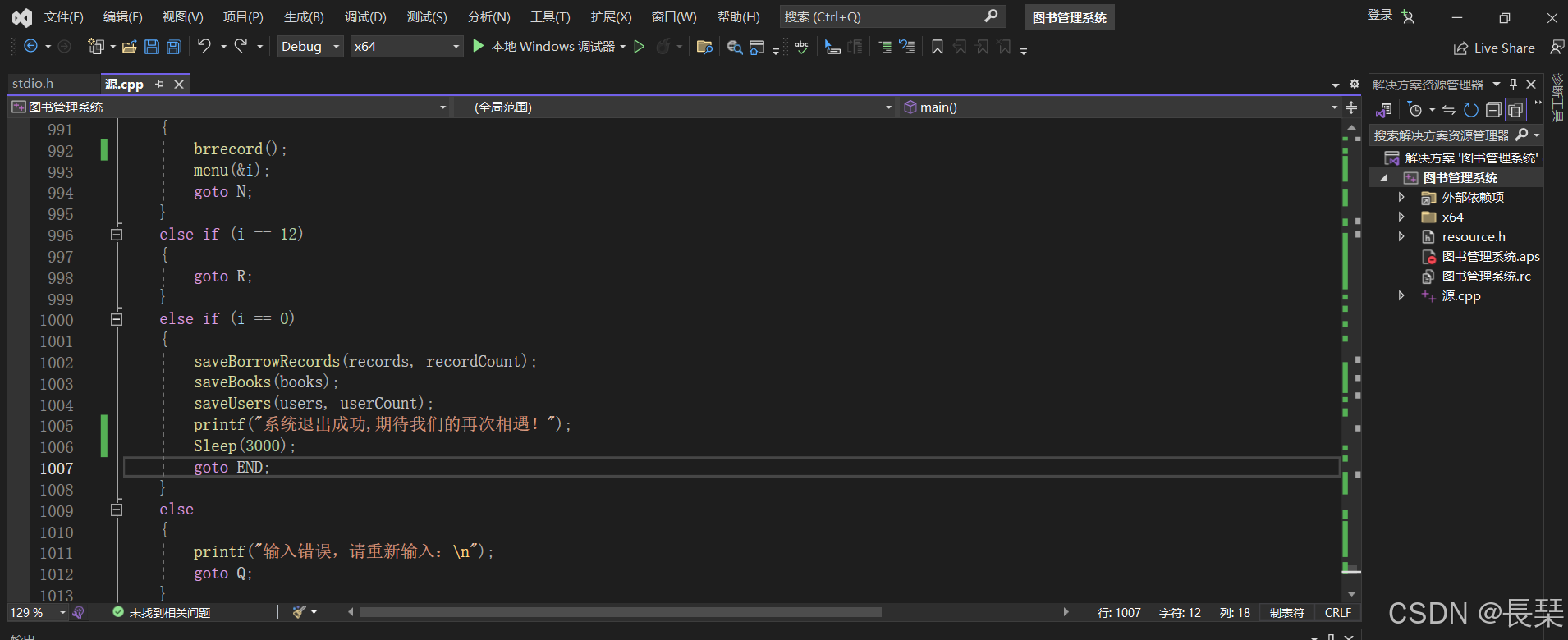Expand the resource.h node
Screen dimensions: 1568x640
(1401, 236)
